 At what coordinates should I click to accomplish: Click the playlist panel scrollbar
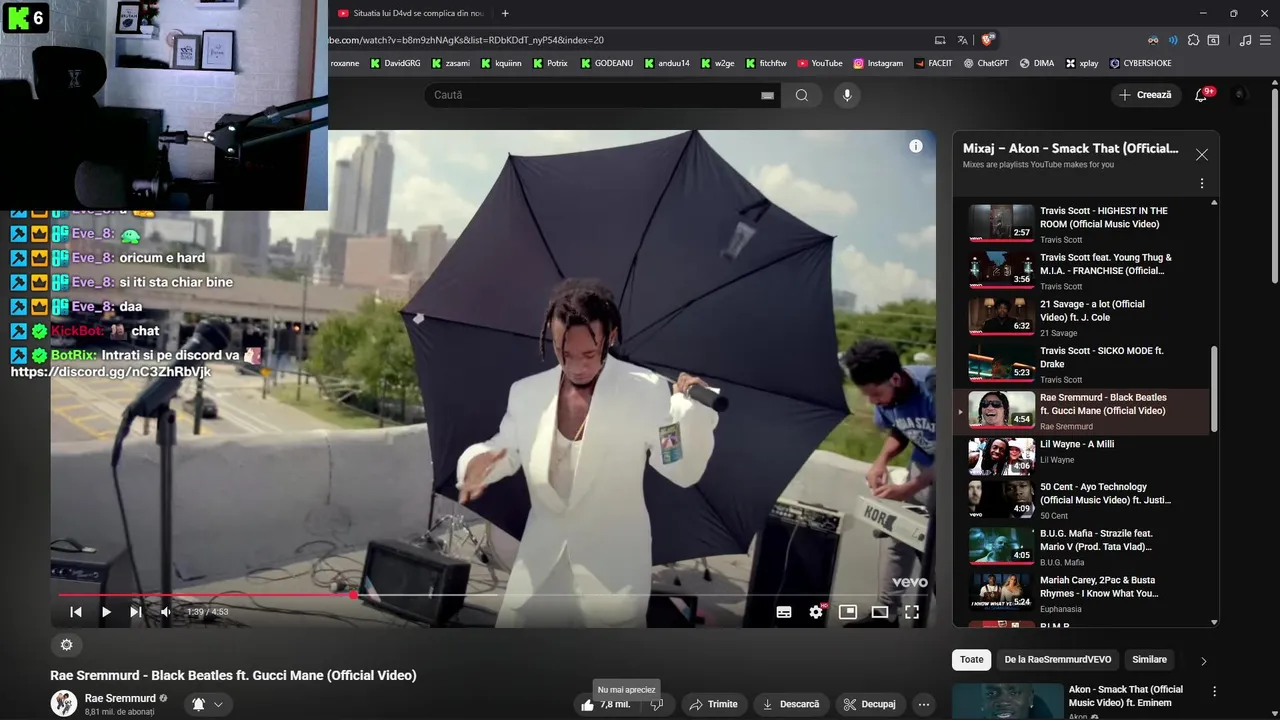(1215, 389)
